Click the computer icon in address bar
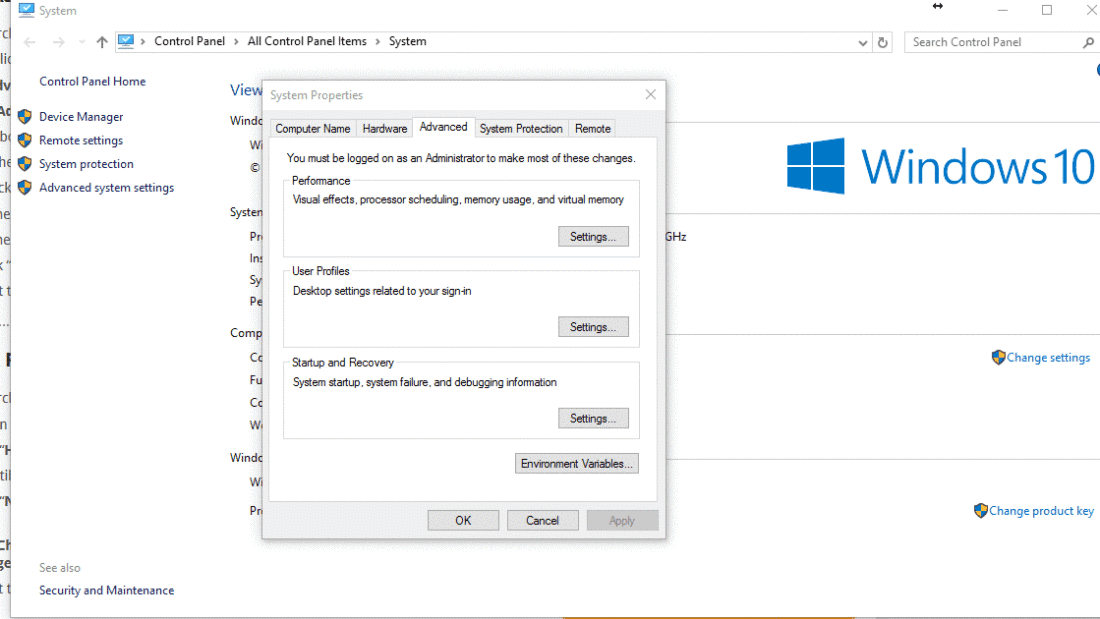Viewport: 1100px width, 619px height. click(126, 41)
